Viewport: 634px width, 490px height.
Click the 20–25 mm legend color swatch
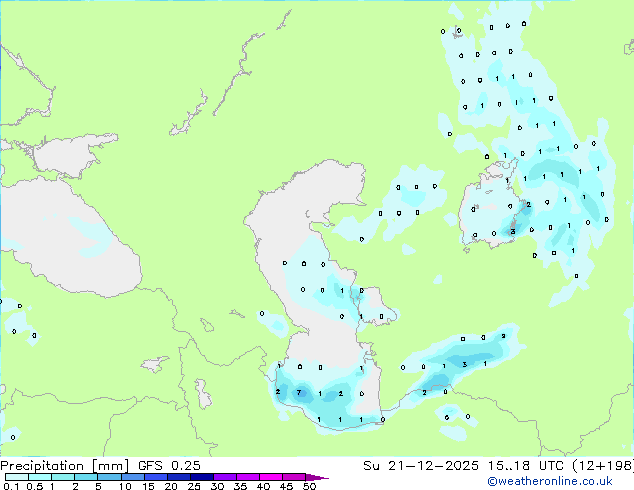tap(179, 477)
